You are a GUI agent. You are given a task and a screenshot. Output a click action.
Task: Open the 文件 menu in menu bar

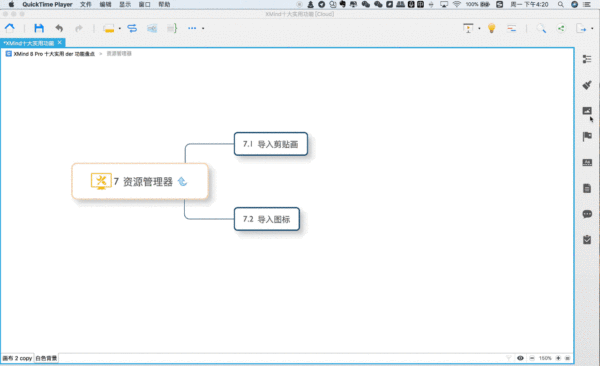(85, 5)
